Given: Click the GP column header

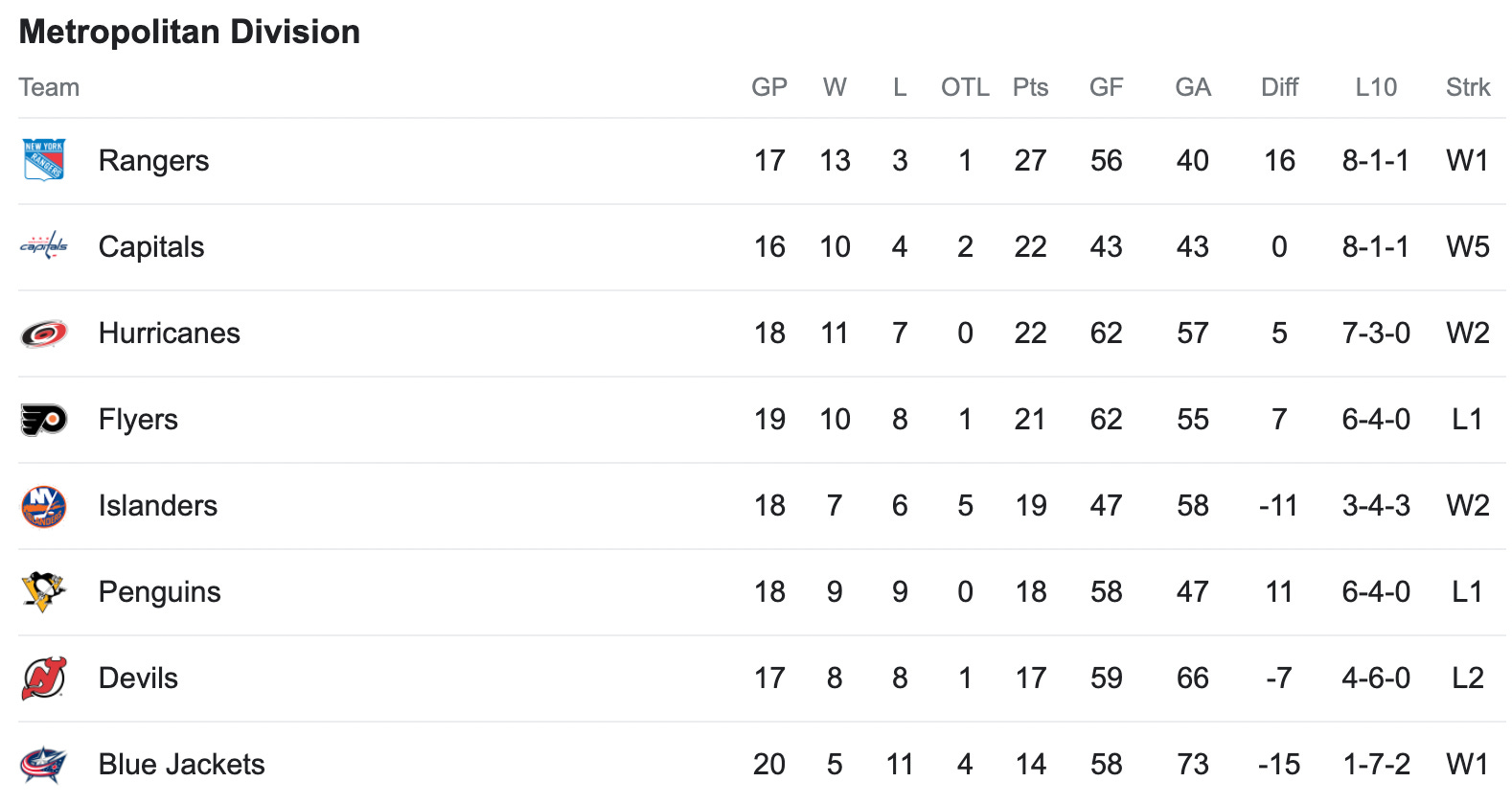Looking at the screenshot, I should [x=769, y=87].
